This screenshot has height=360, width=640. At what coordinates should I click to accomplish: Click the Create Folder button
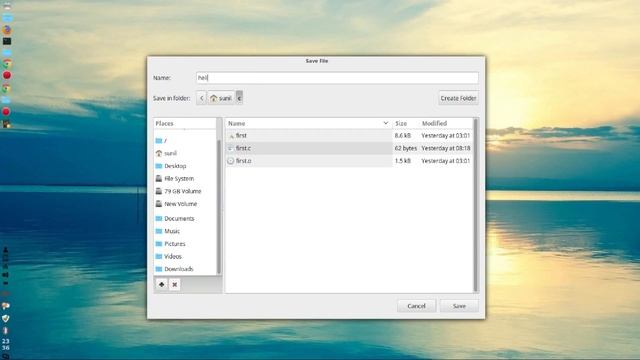(x=458, y=98)
